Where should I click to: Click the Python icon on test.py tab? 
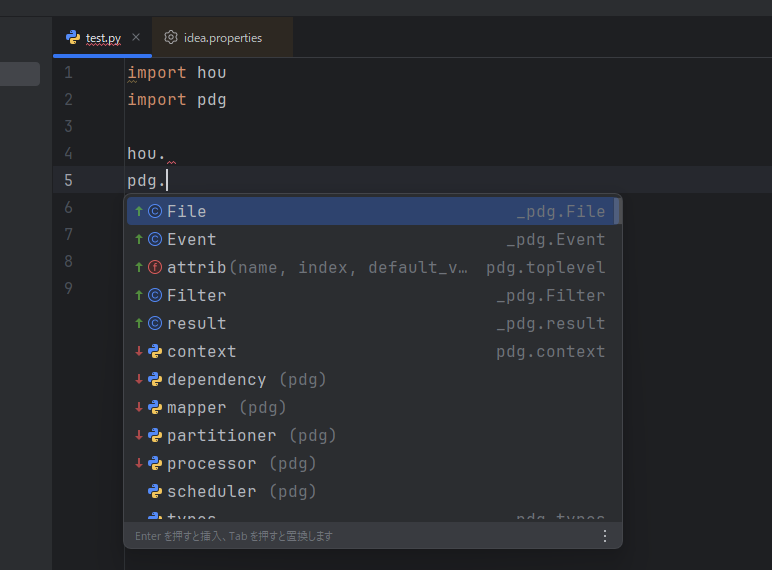(x=73, y=37)
